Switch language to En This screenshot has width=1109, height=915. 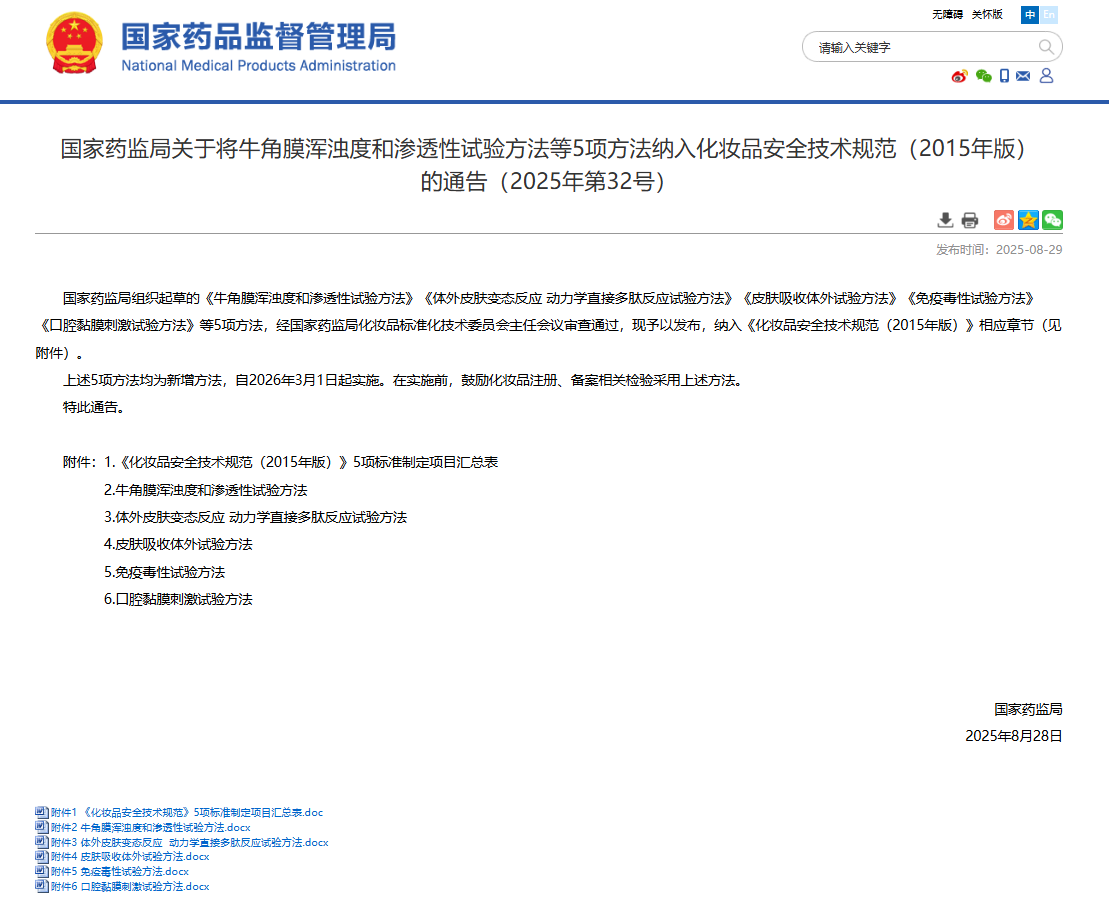pos(1049,15)
